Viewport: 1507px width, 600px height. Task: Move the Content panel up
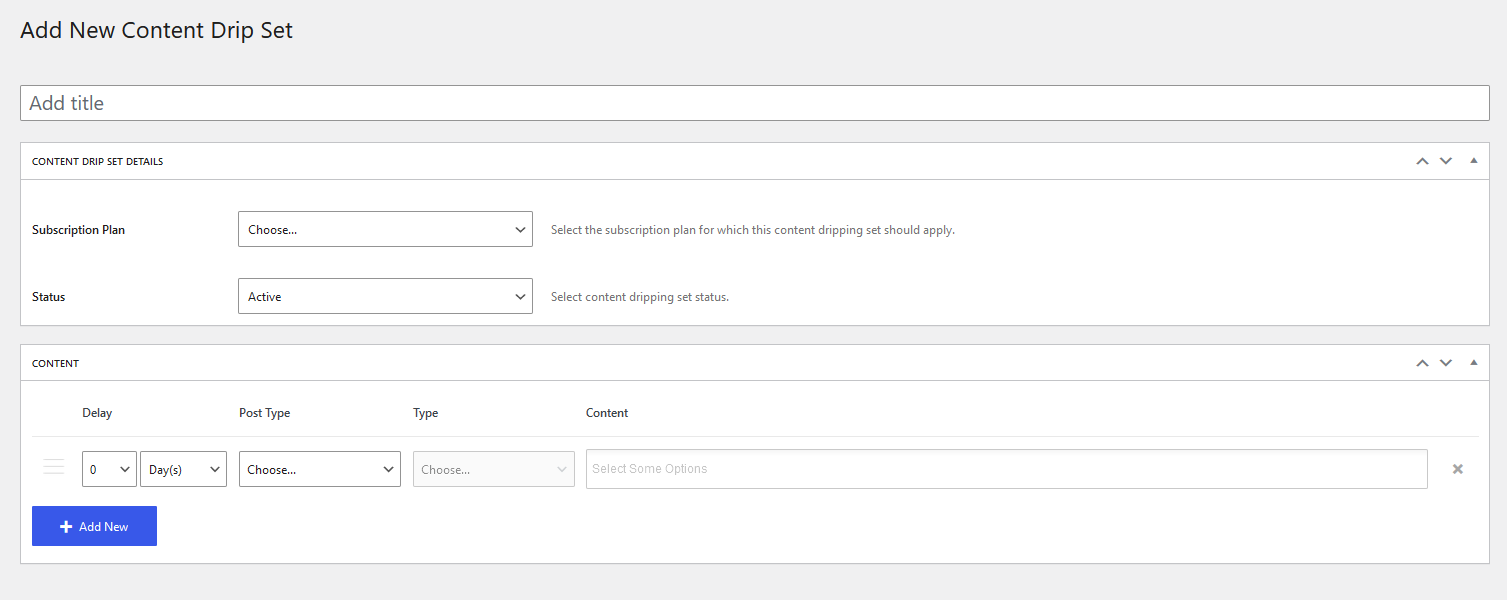tap(1422, 363)
